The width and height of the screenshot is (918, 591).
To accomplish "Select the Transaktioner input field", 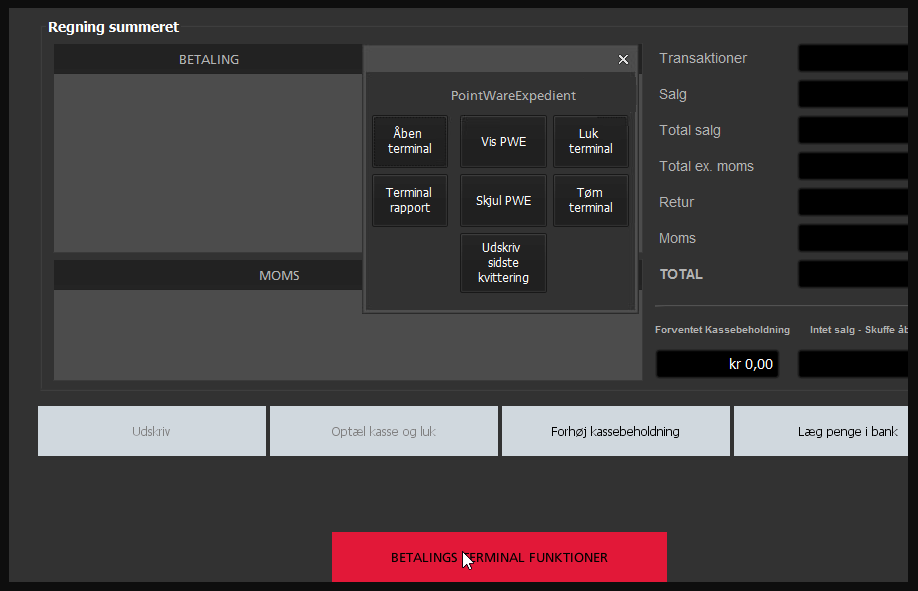I will pos(856,57).
